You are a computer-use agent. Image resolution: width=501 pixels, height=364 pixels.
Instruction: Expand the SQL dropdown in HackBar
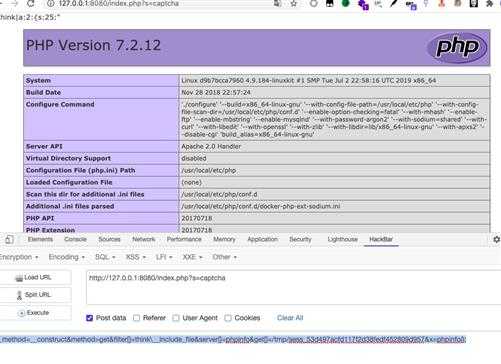pos(105,257)
